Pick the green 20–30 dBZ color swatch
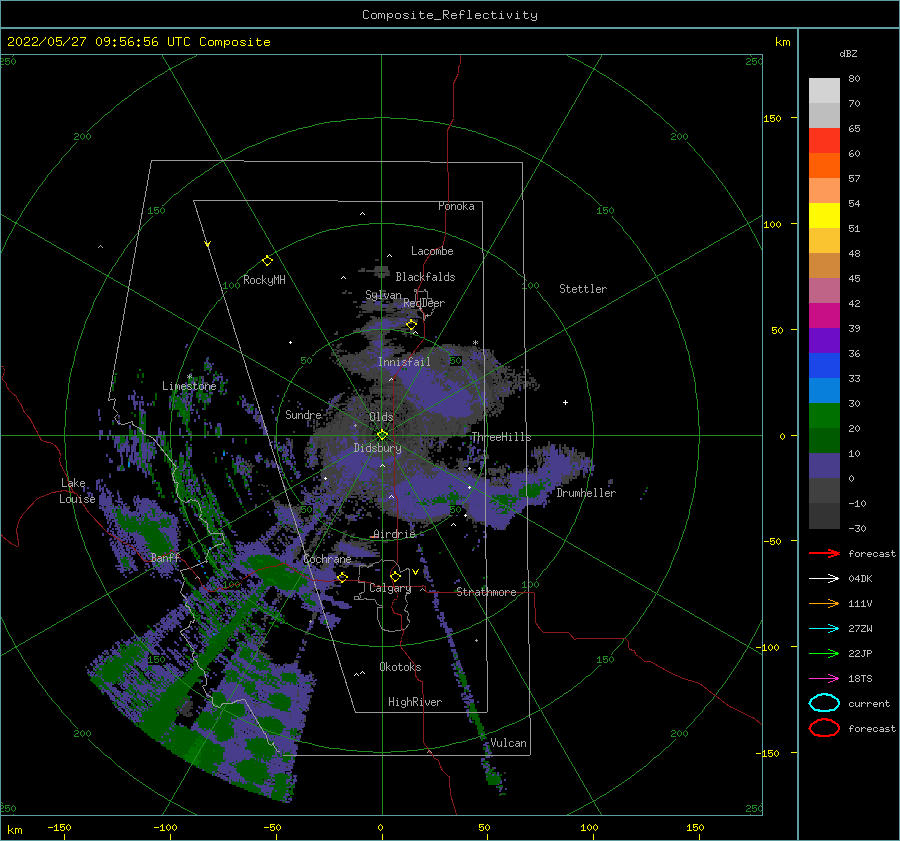Image resolution: width=900 pixels, height=841 pixels. click(x=824, y=416)
